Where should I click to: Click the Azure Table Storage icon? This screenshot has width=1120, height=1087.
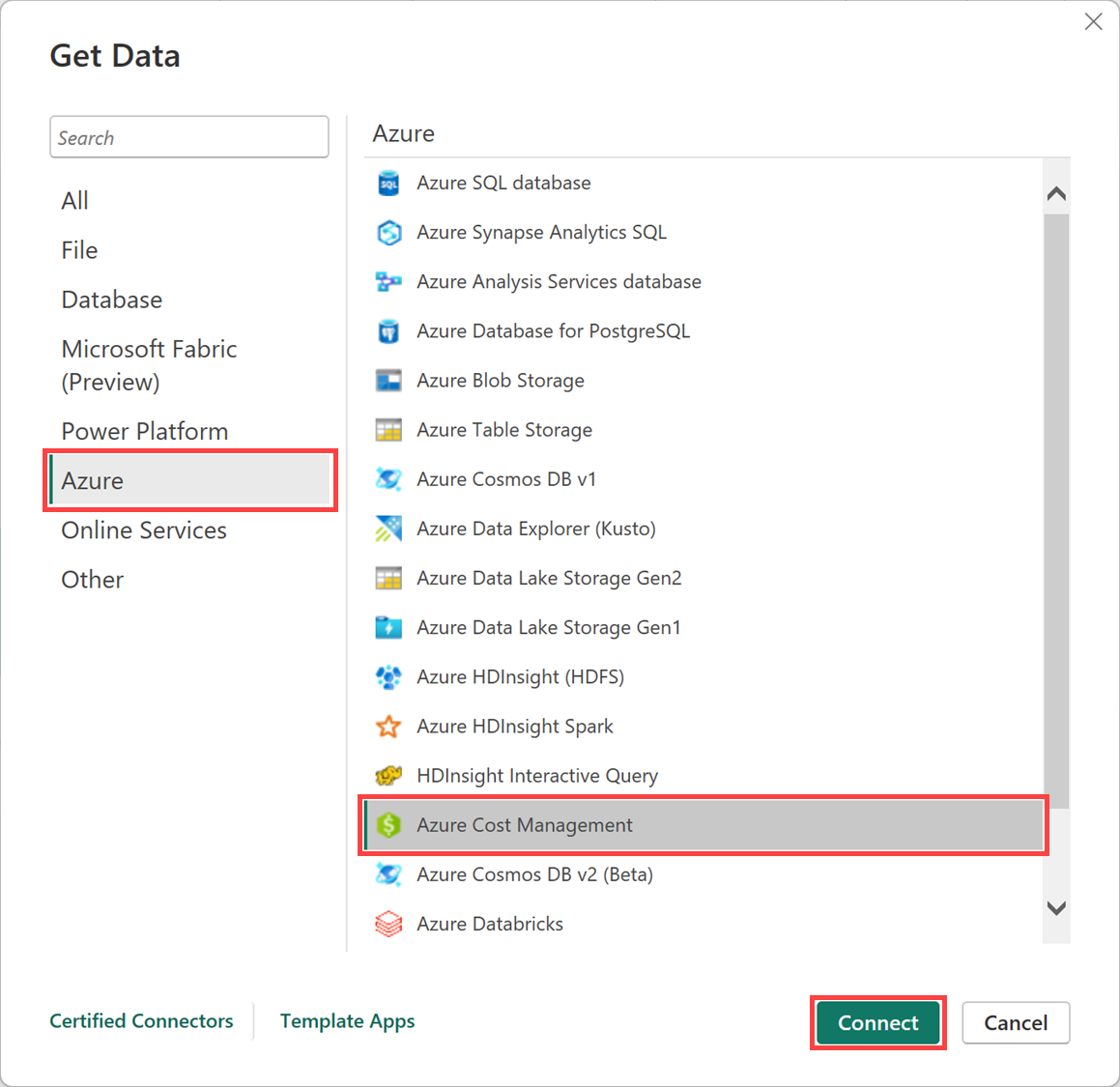[388, 430]
